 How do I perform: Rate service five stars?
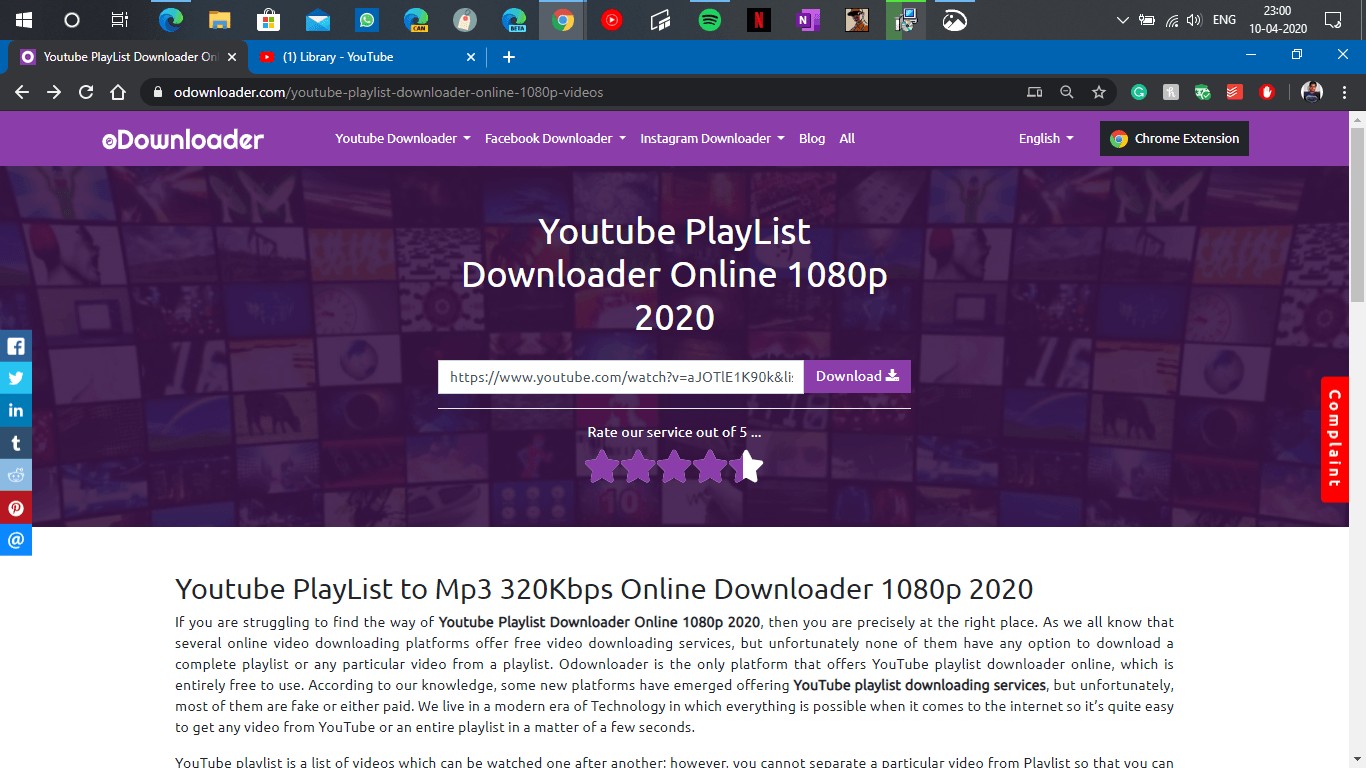pos(746,466)
